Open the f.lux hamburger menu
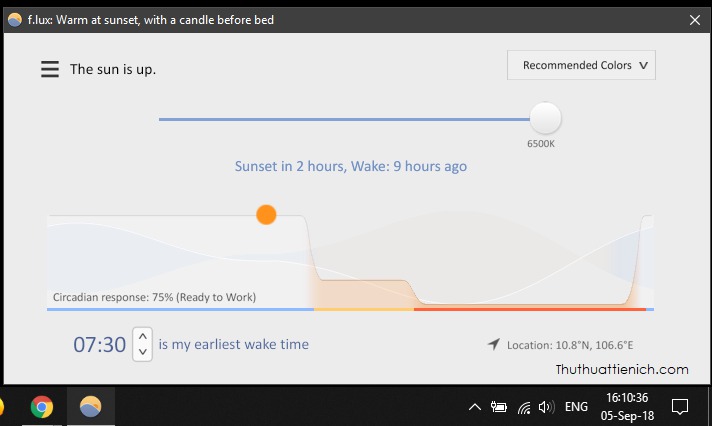The image size is (712, 426). point(50,69)
